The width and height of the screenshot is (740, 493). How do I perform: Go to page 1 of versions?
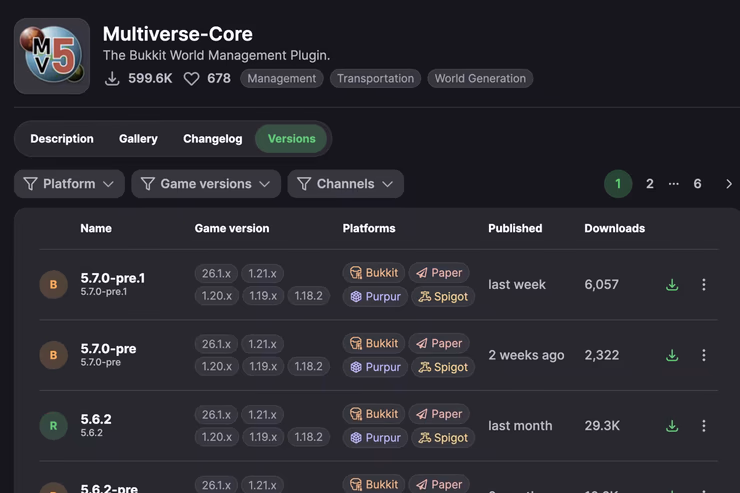(618, 184)
